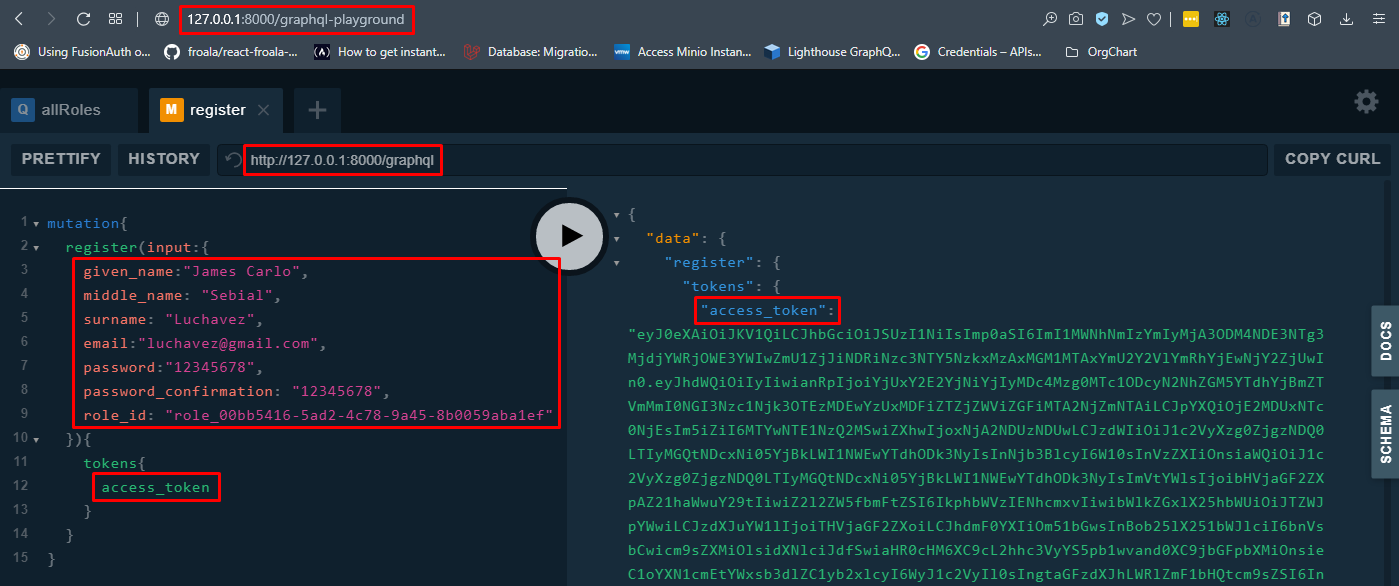Select the register tab
This screenshot has height=586, width=1399.
pos(217,110)
